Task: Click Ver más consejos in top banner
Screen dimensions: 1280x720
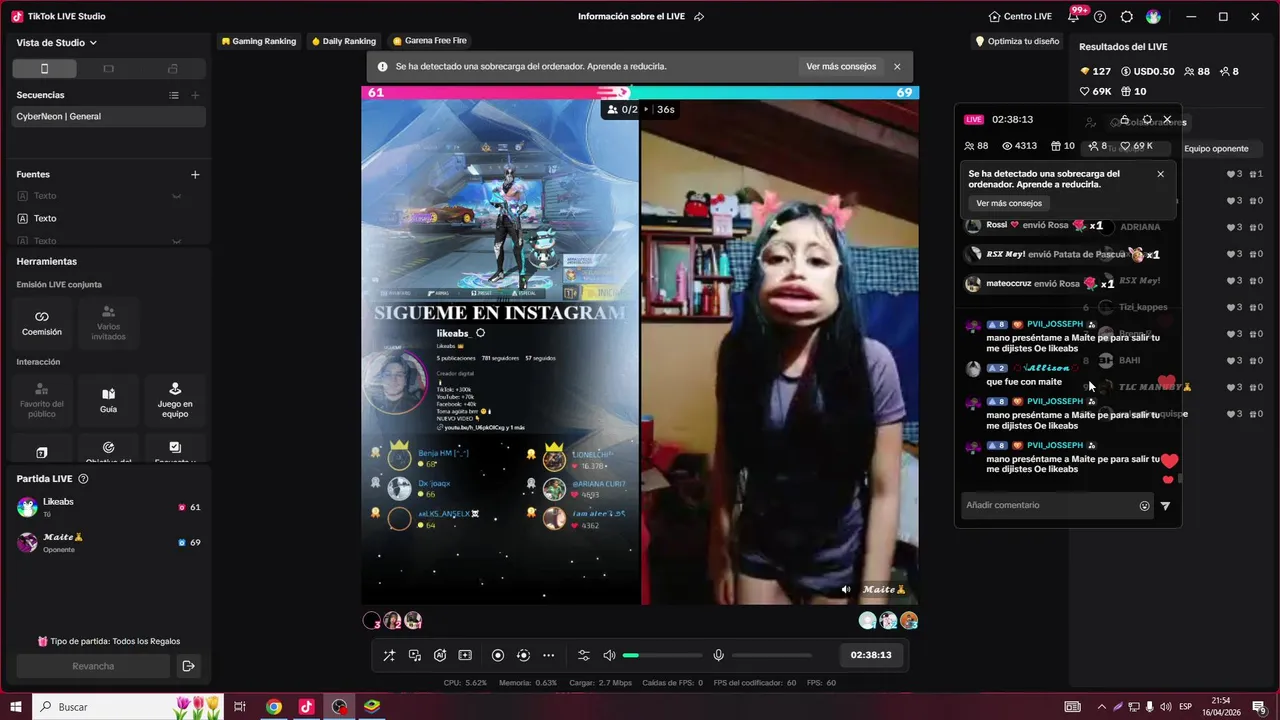Action: coord(841,67)
